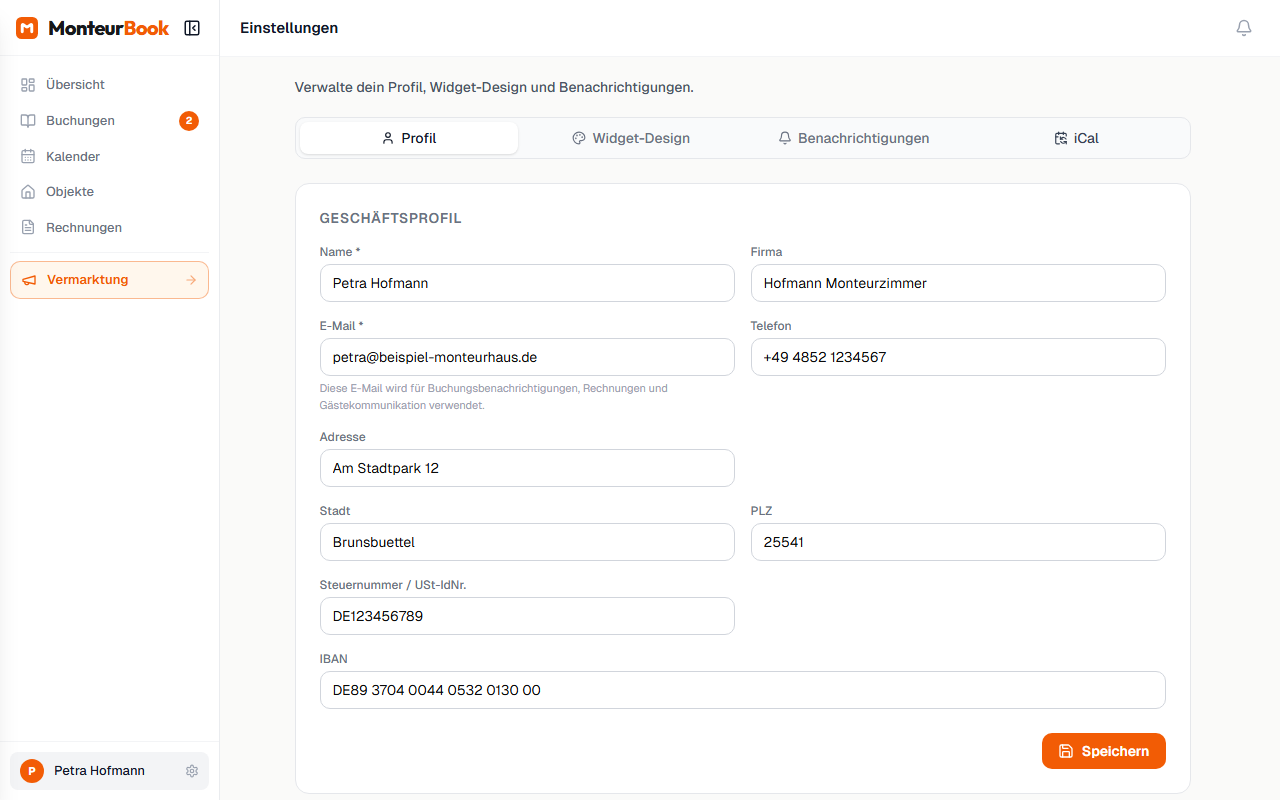This screenshot has height=800, width=1280.
Task: Click the Übersicht dashboard icon
Action: point(28,85)
